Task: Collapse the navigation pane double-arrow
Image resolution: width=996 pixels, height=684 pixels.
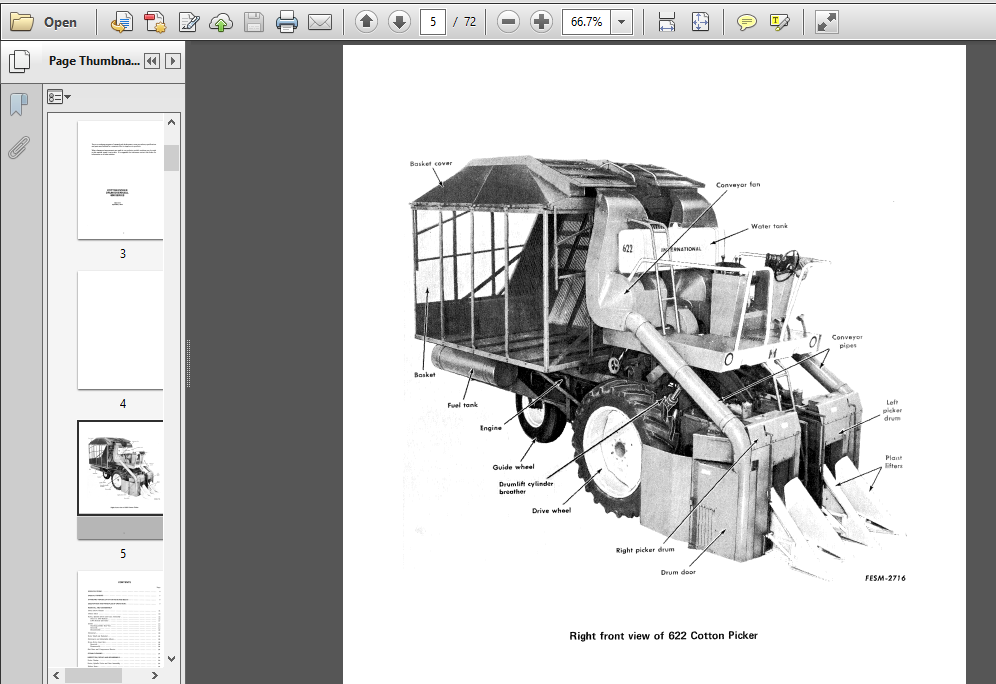Action: click(x=152, y=61)
